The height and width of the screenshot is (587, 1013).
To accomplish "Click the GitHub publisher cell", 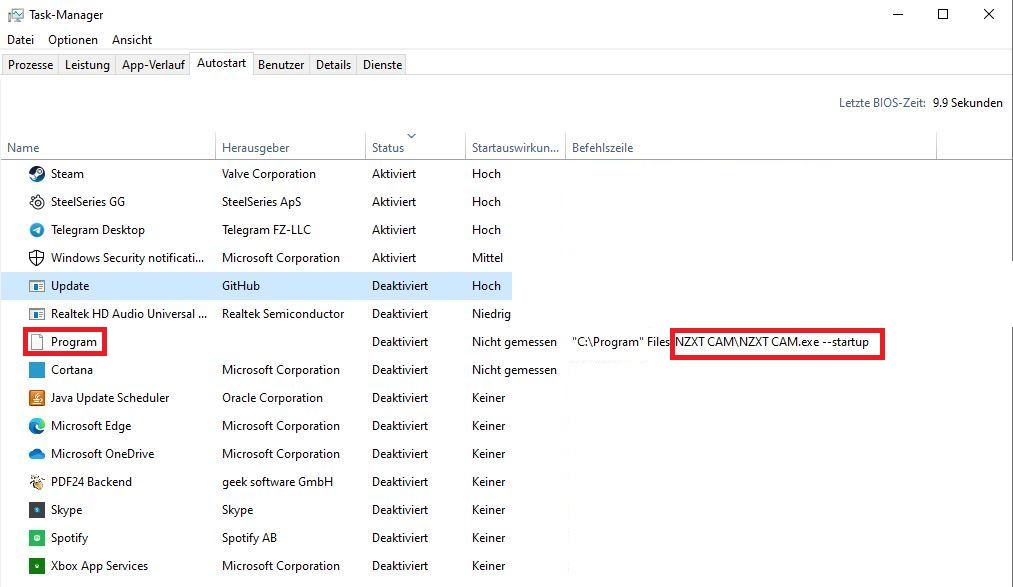I will (241, 286).
